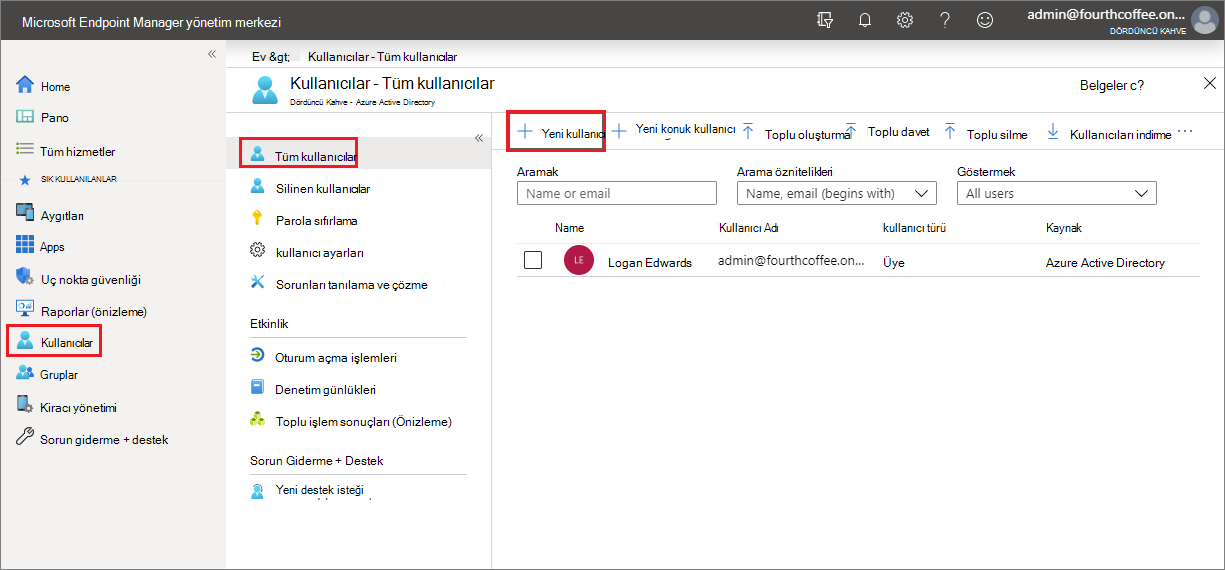The width and height of the screenshot is (1225, 570).
Task: Close the Kullanıcılar blade
Action: click(1209, 84)
